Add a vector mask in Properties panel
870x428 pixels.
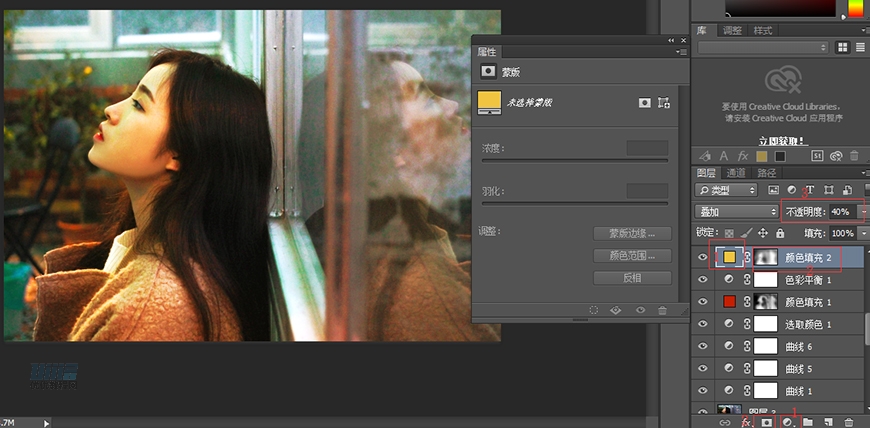pos(664,103)
